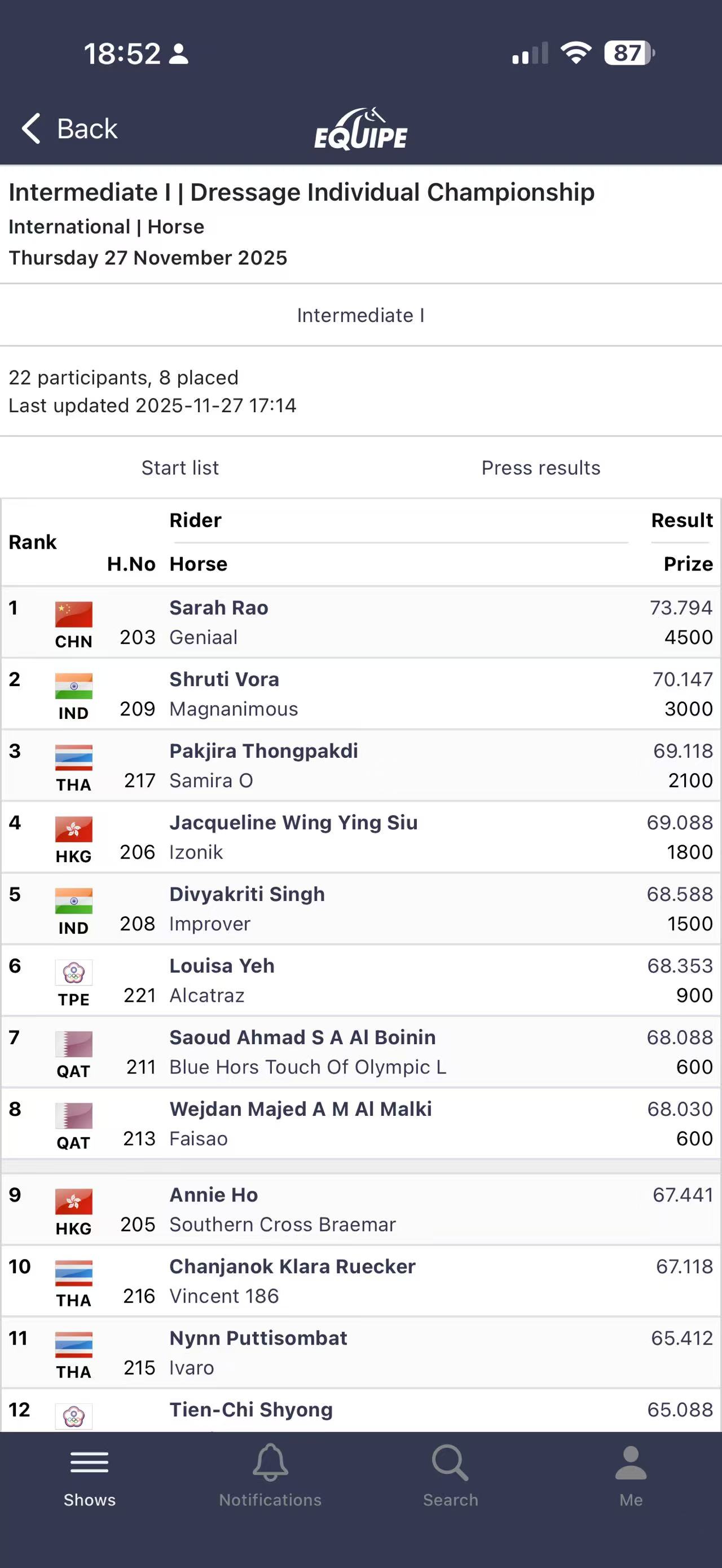
Task: Open rider Shruti Vora's entry
Action: coord(224,679)
